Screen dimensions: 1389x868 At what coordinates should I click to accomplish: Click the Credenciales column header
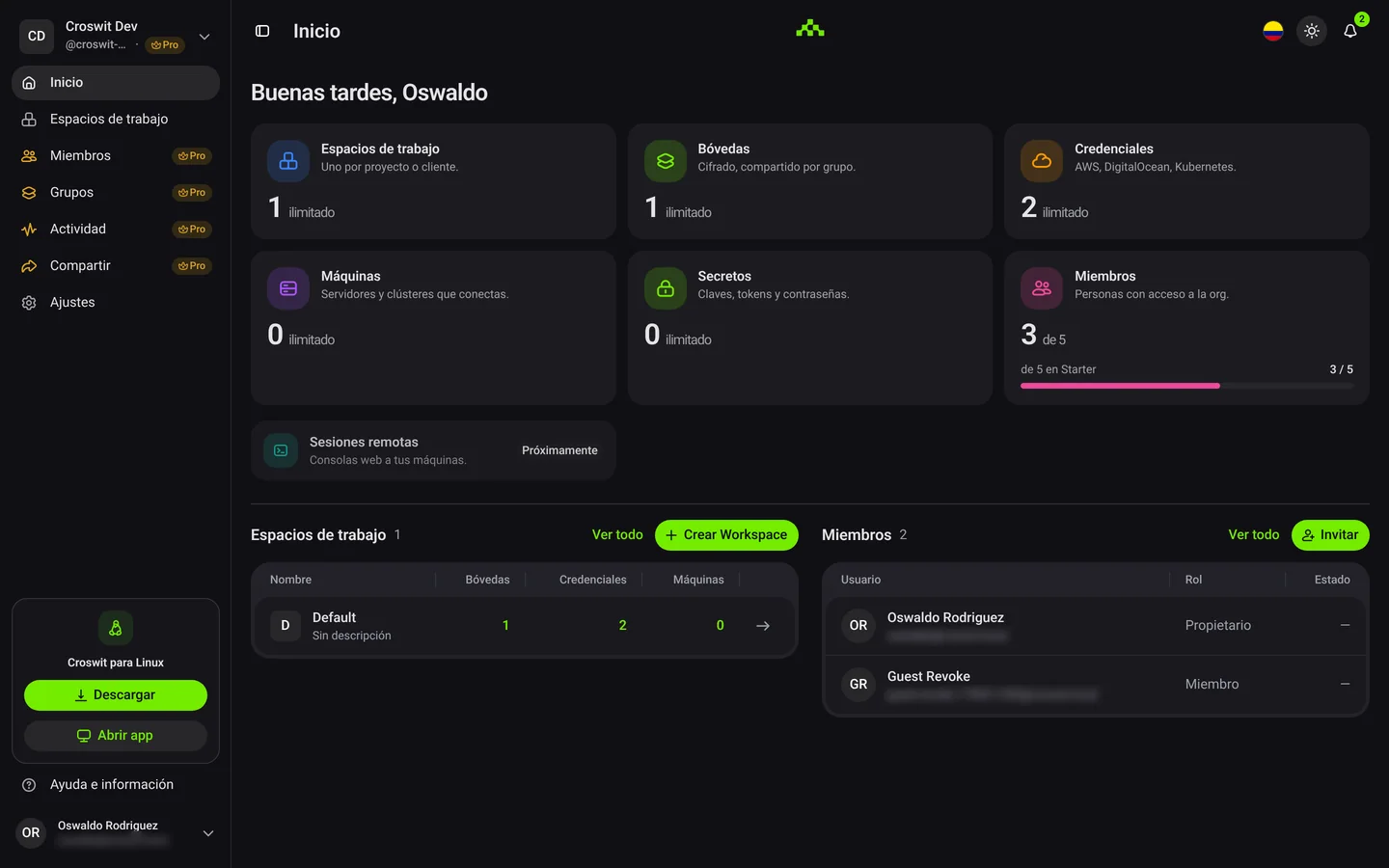pyautogui.click(x=593, y=580)
